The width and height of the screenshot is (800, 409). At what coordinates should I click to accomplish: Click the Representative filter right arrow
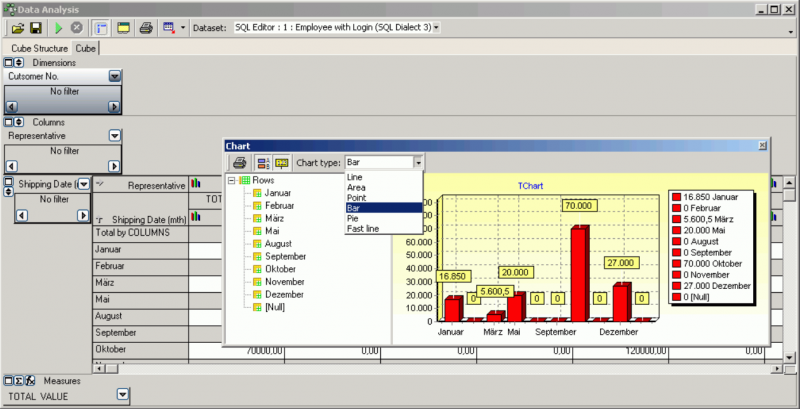click(114, 166)
